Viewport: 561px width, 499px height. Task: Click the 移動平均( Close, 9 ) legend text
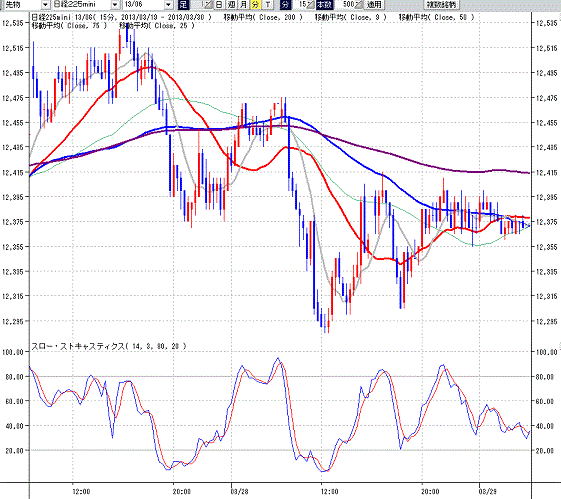(x=351, y=17)
